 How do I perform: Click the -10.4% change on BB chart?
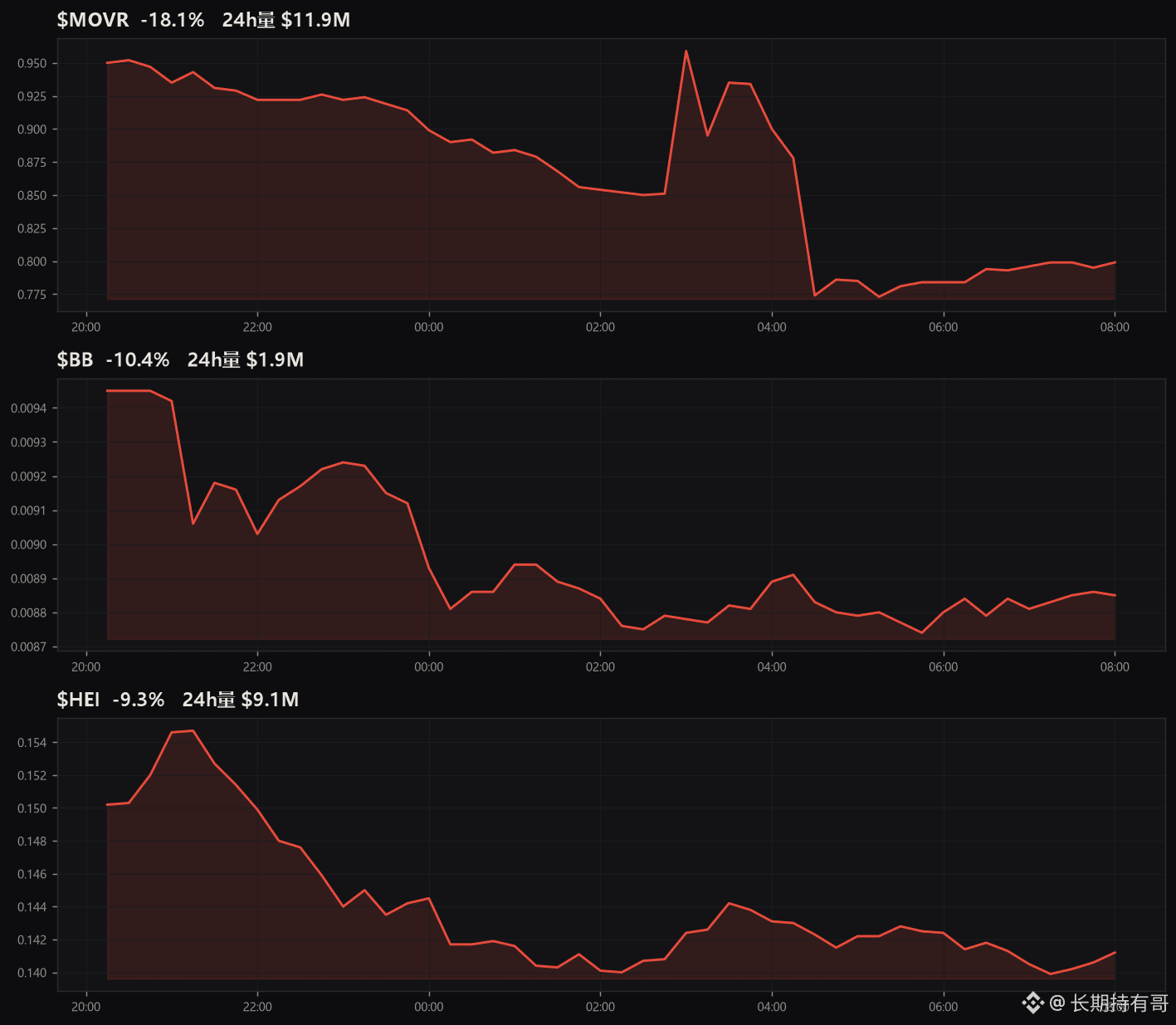138,360
